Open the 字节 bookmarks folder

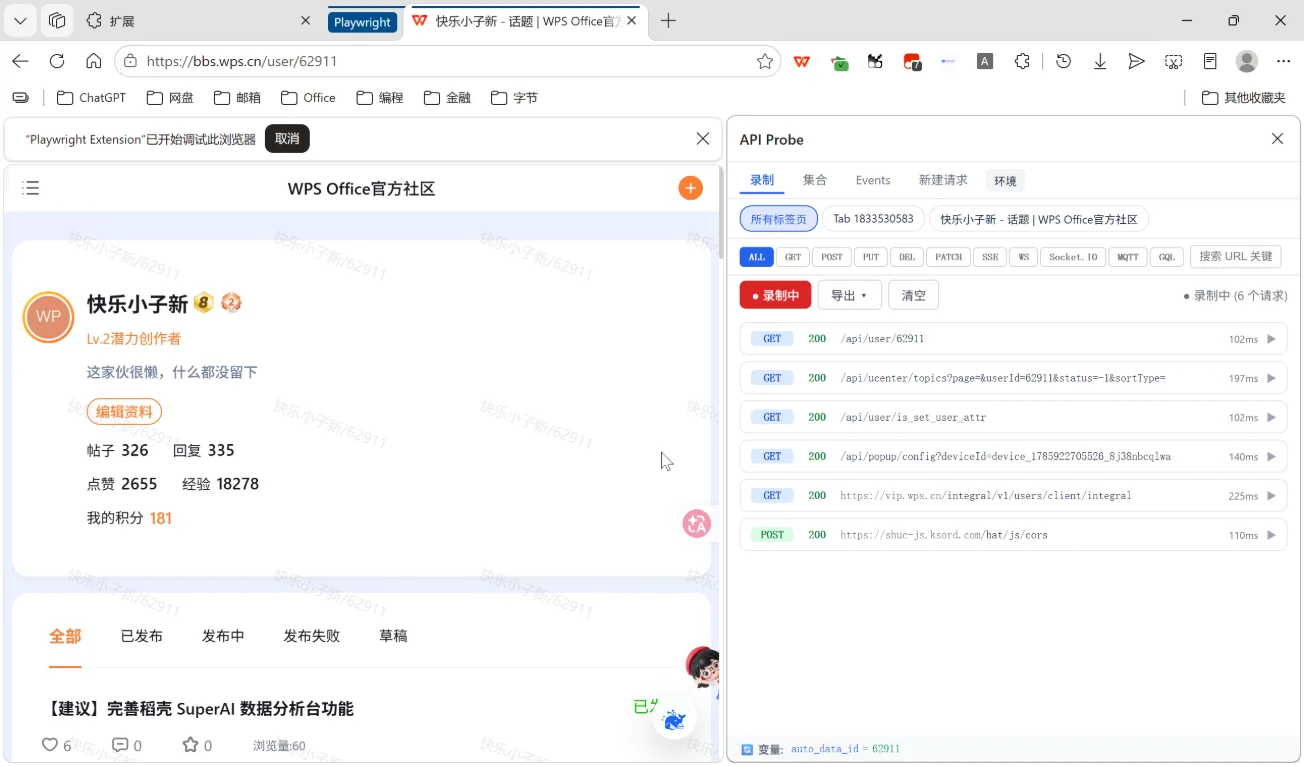(514, 98)
